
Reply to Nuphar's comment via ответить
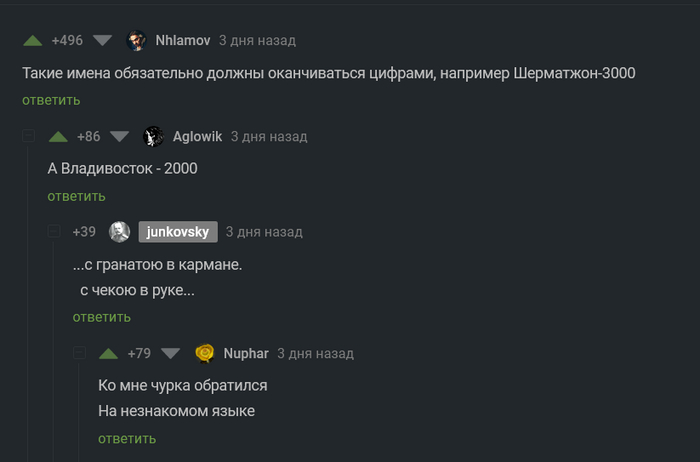pos(127,438)
